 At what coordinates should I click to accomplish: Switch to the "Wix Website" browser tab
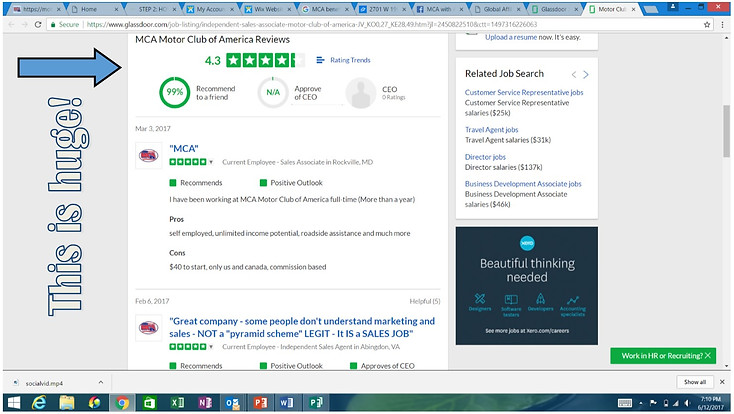(x=269, y=9)
